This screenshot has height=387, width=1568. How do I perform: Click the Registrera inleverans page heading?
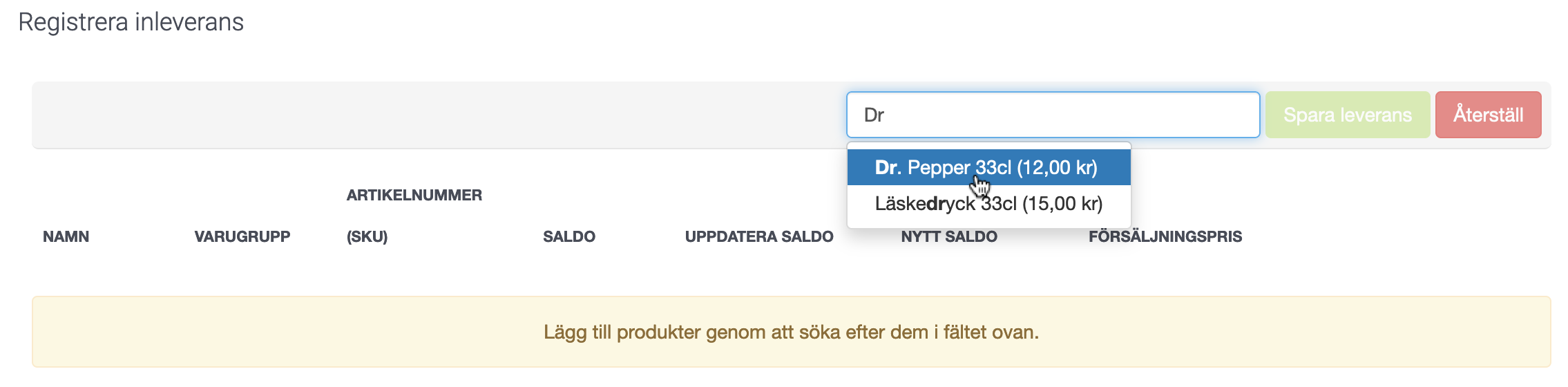point(131,22)
